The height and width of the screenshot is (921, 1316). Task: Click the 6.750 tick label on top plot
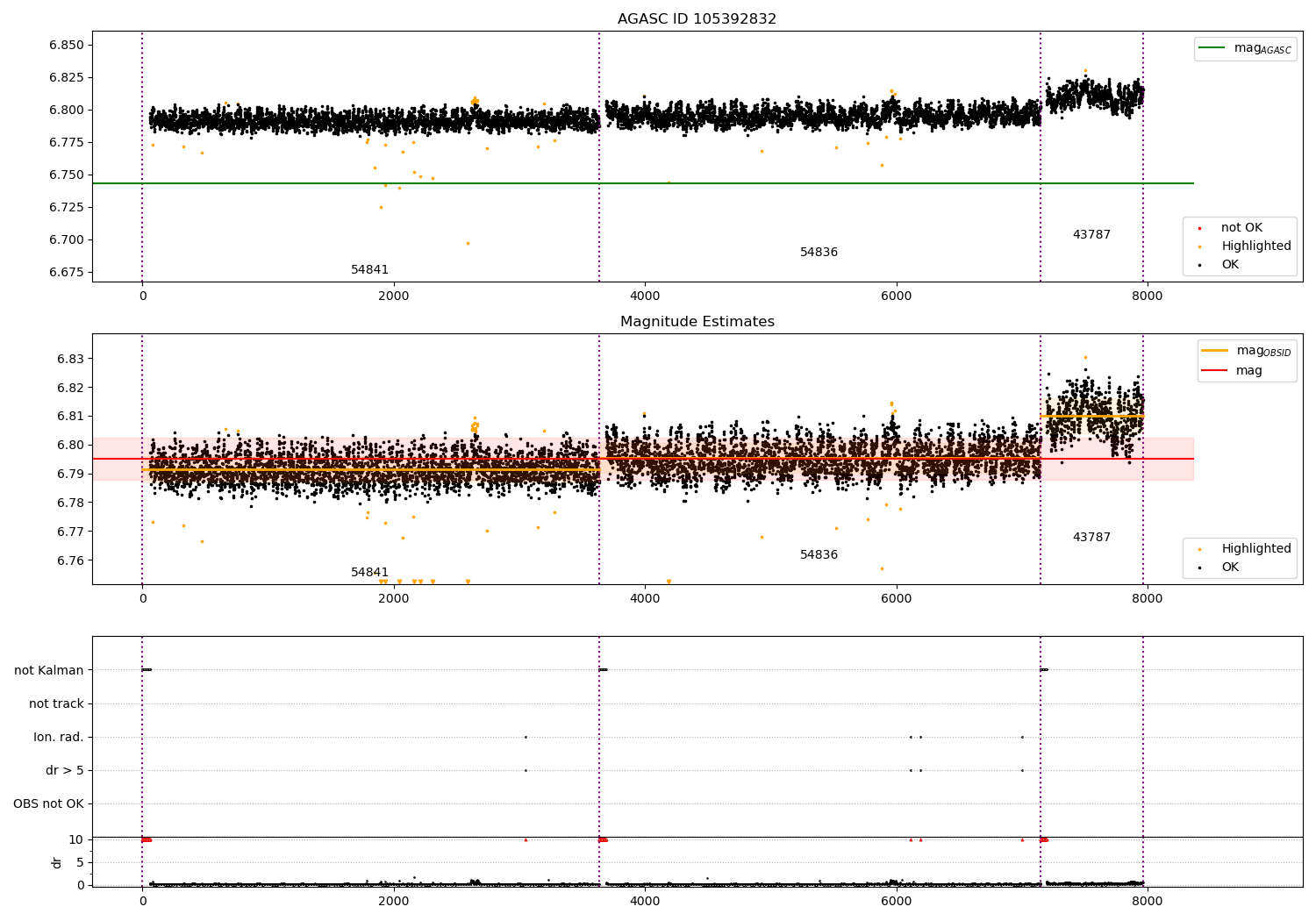(66, 175)
